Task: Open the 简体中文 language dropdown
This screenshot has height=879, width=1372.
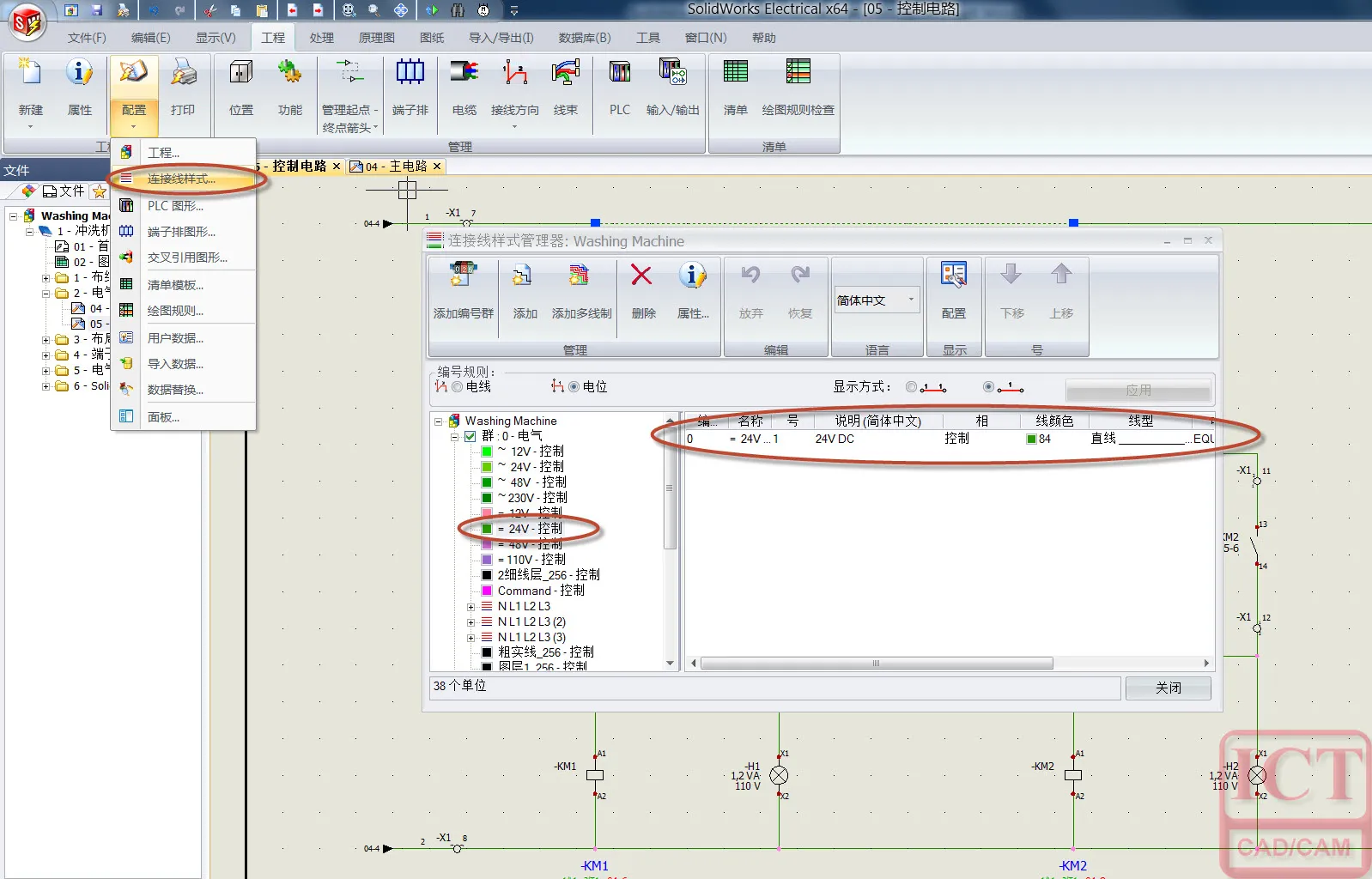Action: 876,300
